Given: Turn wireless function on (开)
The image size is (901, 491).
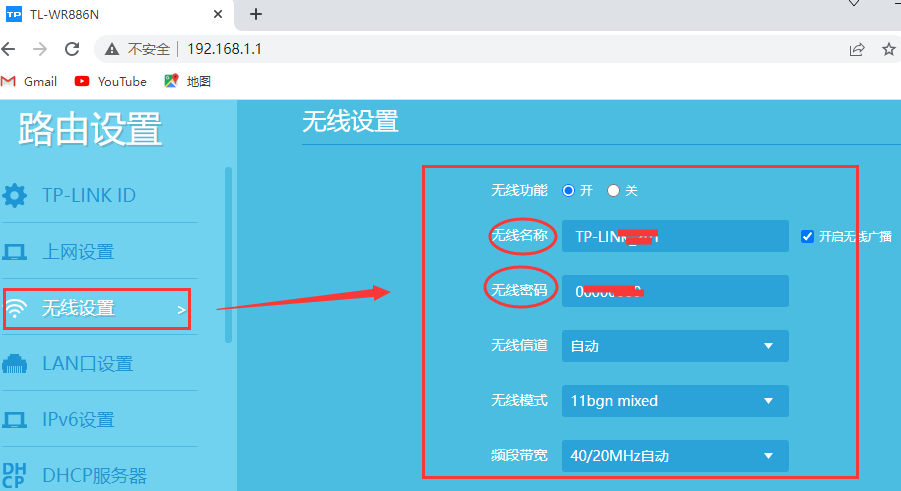Looking at the screenshot, I should [x=568, y=190].
